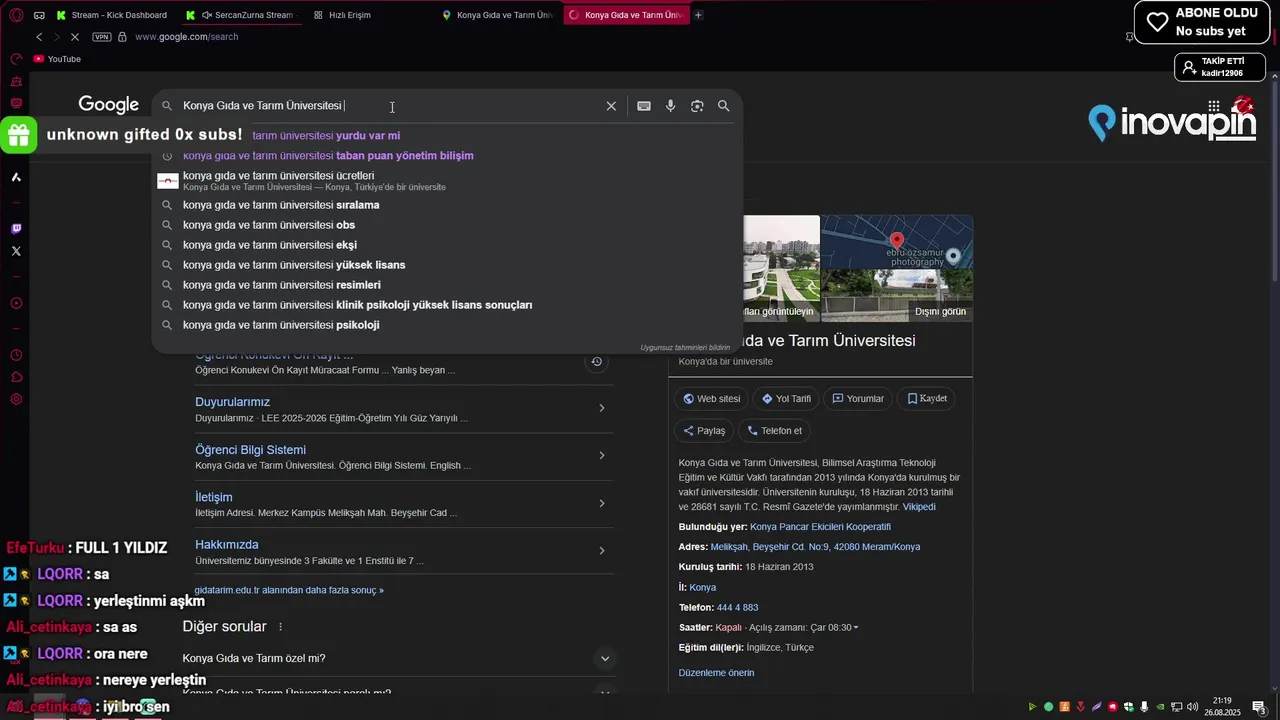The image size is (1280, 720).
Task: Open phone number 444 4 883 link
Action: tap(737, 608)
